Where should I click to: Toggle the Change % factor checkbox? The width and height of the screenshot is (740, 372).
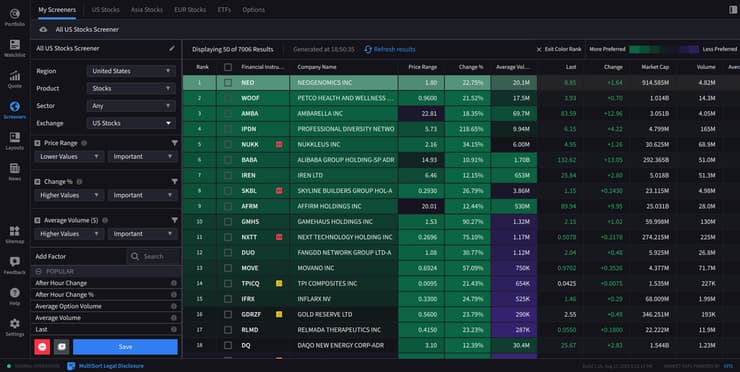[x=37, y=182]
